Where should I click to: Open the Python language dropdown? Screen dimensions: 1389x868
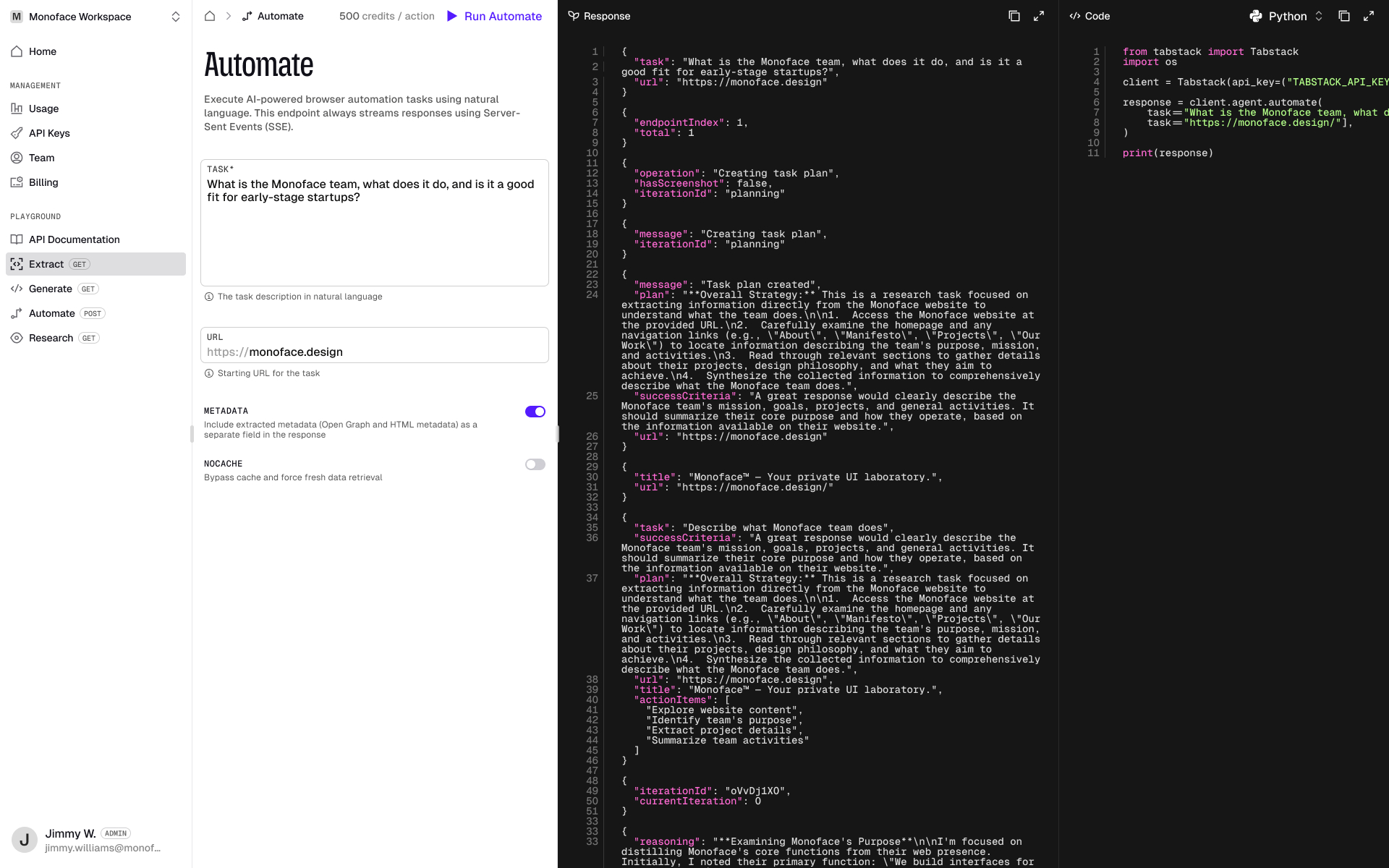coord(1287,16)
